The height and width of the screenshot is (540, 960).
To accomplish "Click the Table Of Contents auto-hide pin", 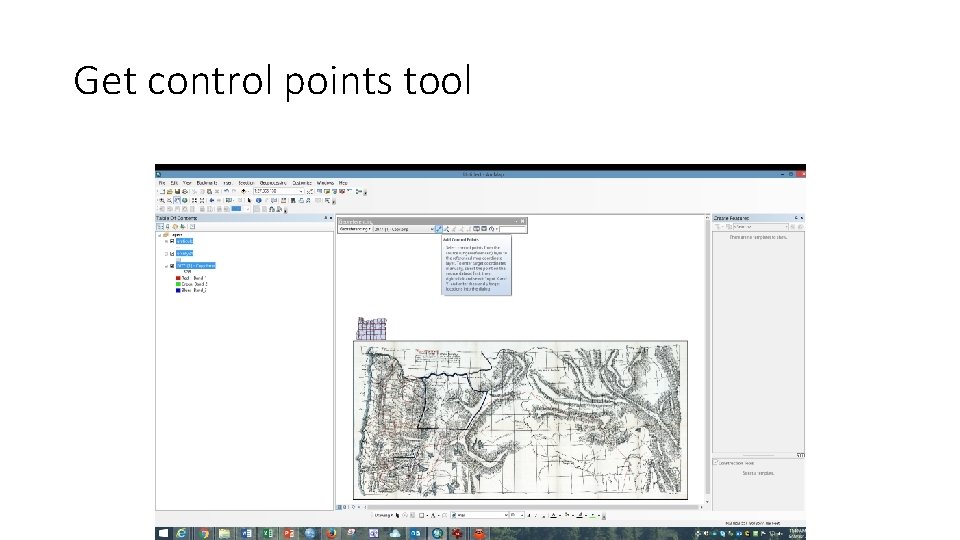I will click(x=325, y=218).
